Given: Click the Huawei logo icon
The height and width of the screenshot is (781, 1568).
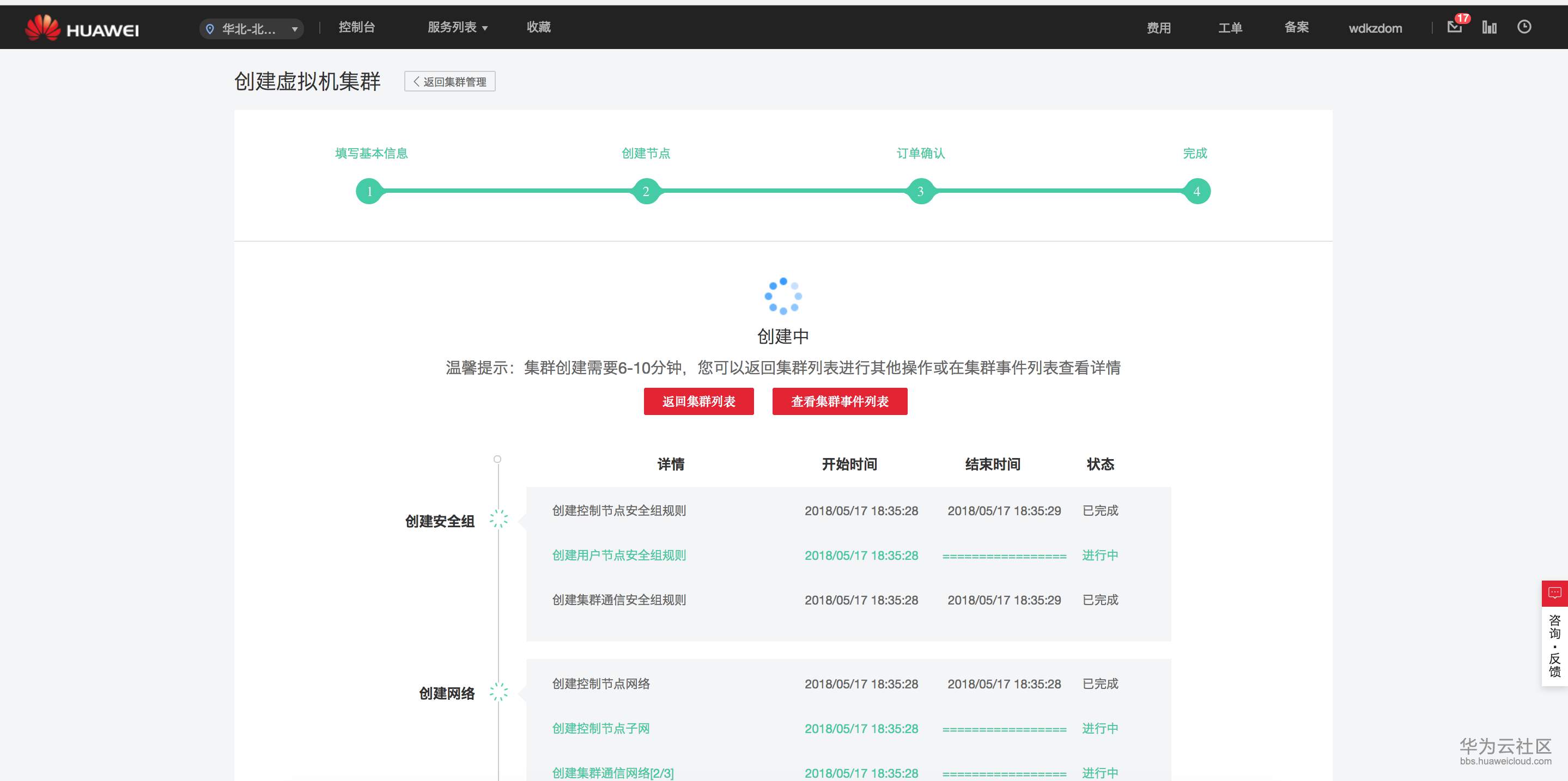Looking at the screenshot, I should coord(42,28).
